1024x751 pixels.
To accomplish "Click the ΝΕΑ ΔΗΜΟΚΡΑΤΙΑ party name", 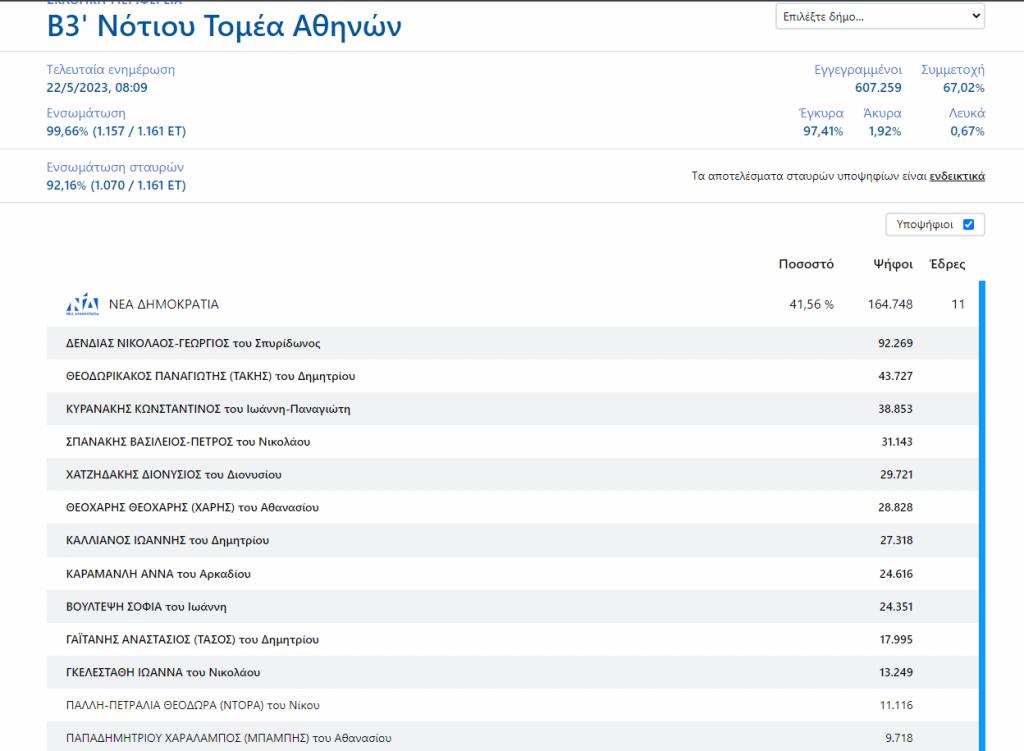I will tap(163, 304).
